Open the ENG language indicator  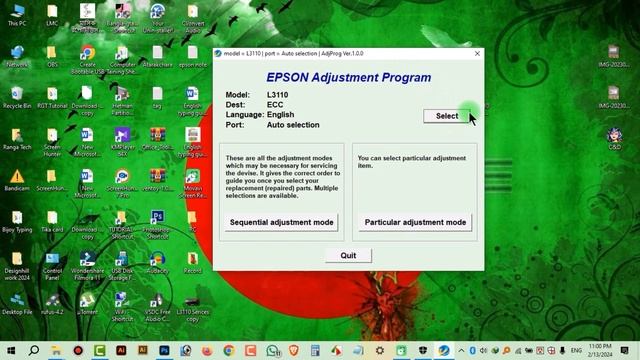point(576,351)
